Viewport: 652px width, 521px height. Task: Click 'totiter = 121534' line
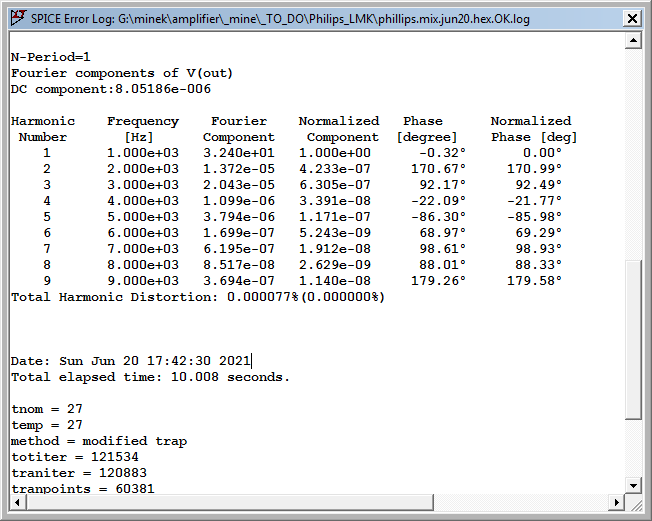coord(74,457)
